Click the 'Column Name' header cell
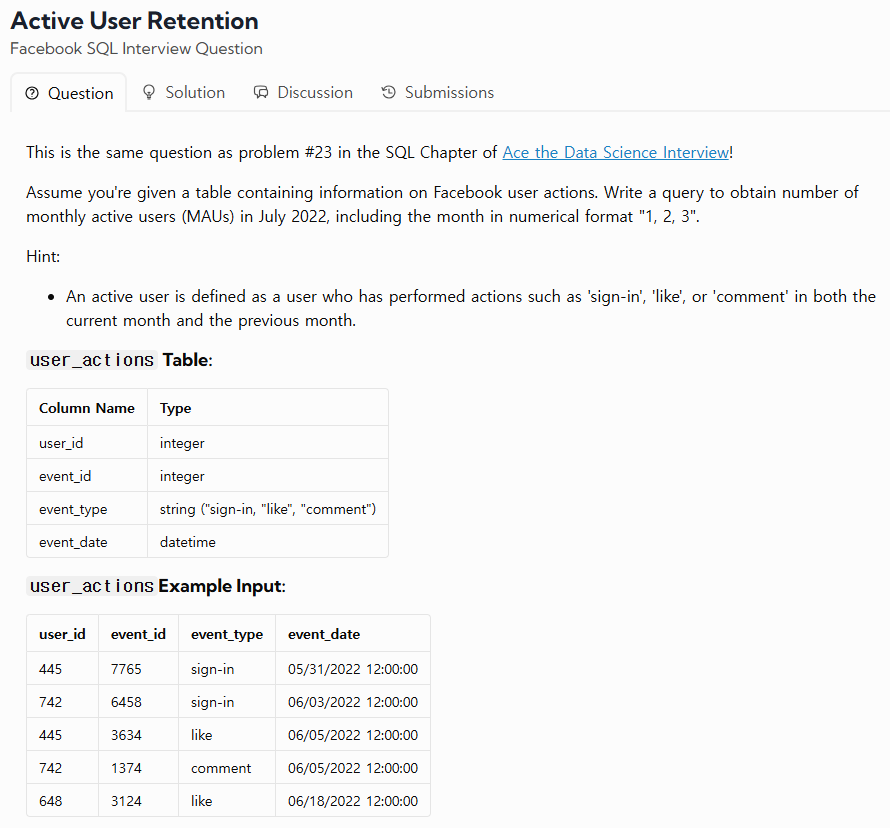 (87, 408)
